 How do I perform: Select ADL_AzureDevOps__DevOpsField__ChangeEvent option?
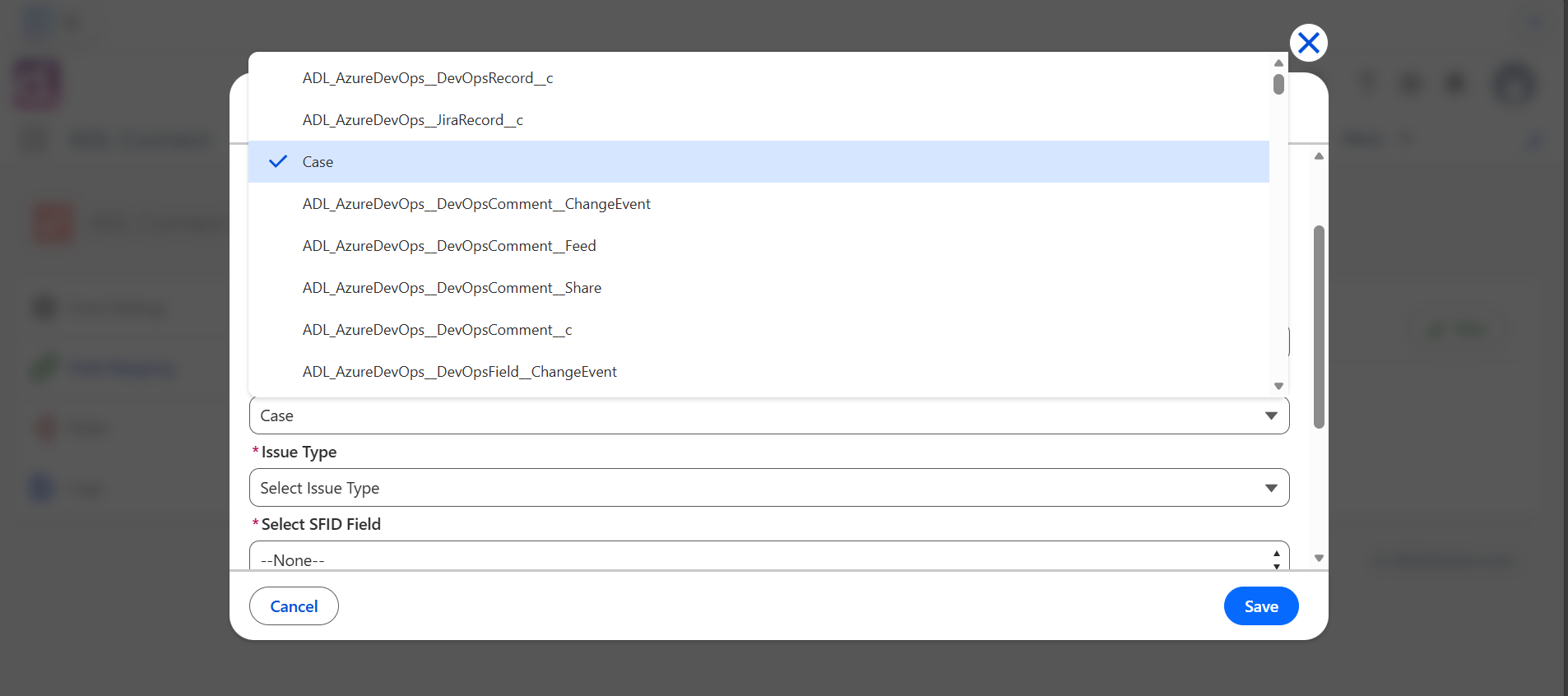click(758, 372)
